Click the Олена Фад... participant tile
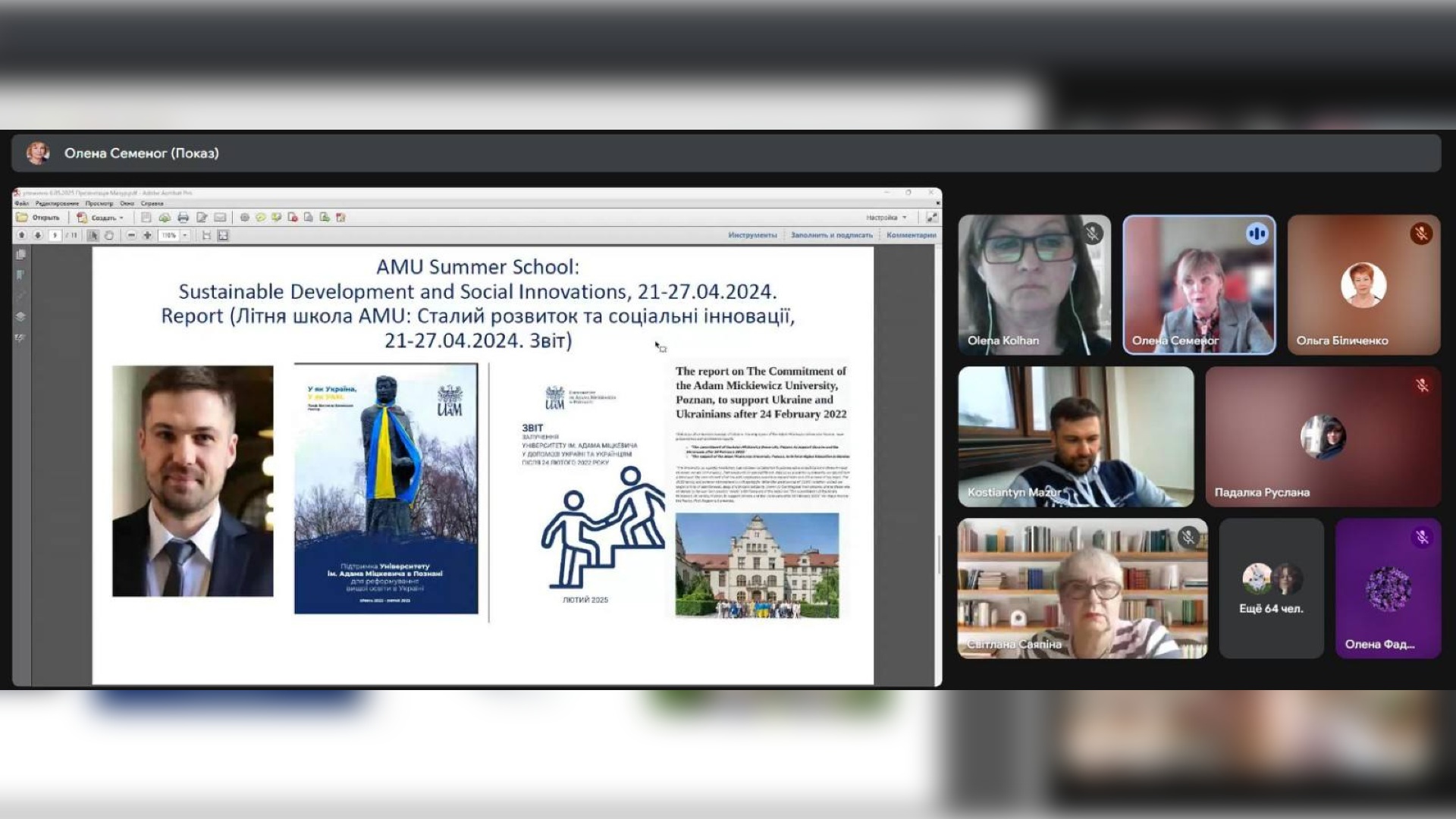The width and height of the screenshot is (1456, 819). pyautogui.click(x=1388, y=588)
